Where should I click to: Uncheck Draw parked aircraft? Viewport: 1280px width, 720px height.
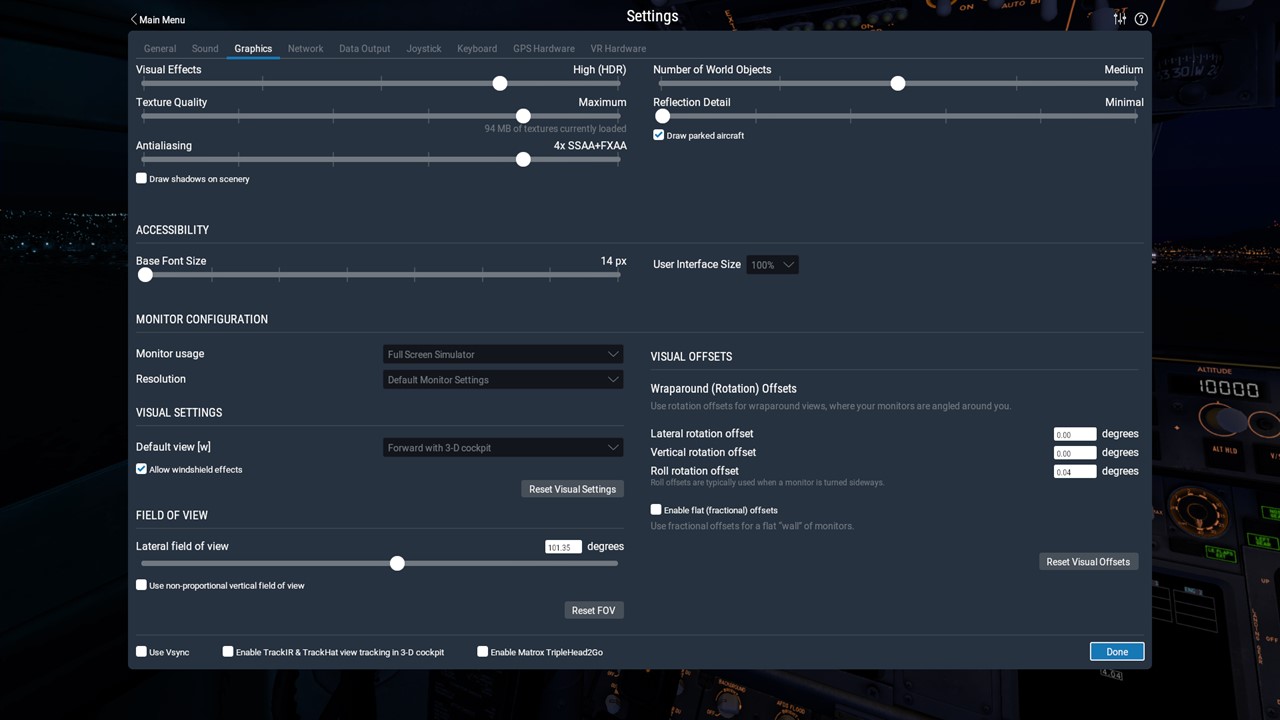point(659,135)
